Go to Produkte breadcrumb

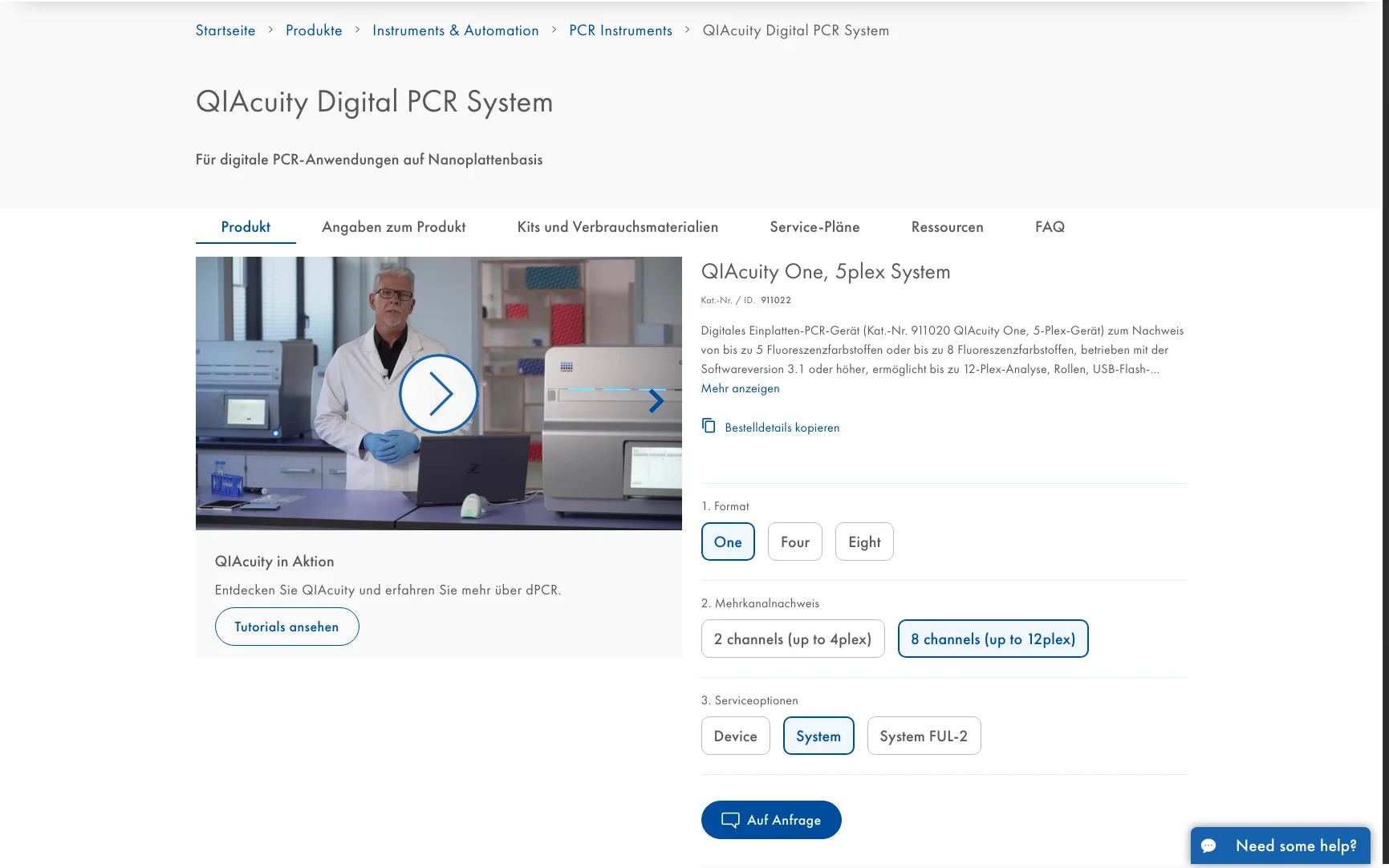pos(314,30)
